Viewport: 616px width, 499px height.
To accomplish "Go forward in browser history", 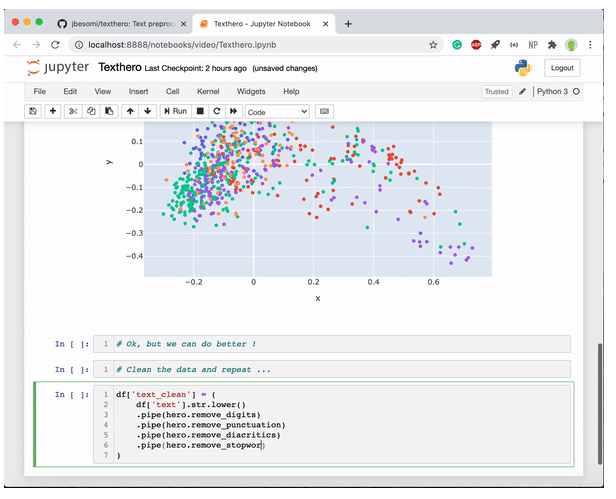I will (36, 45).
